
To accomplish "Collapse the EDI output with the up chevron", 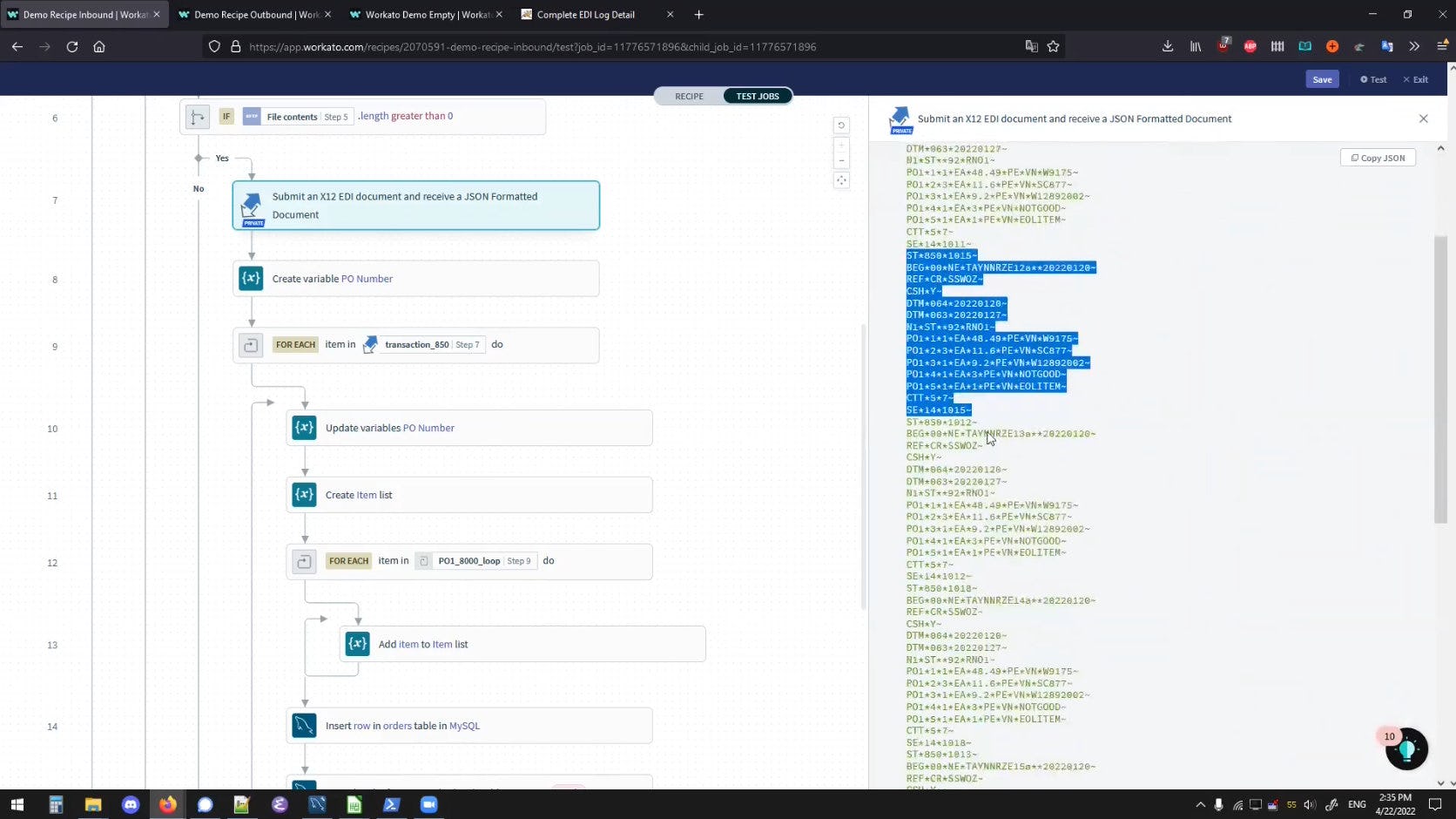I will click(1440, 148).
